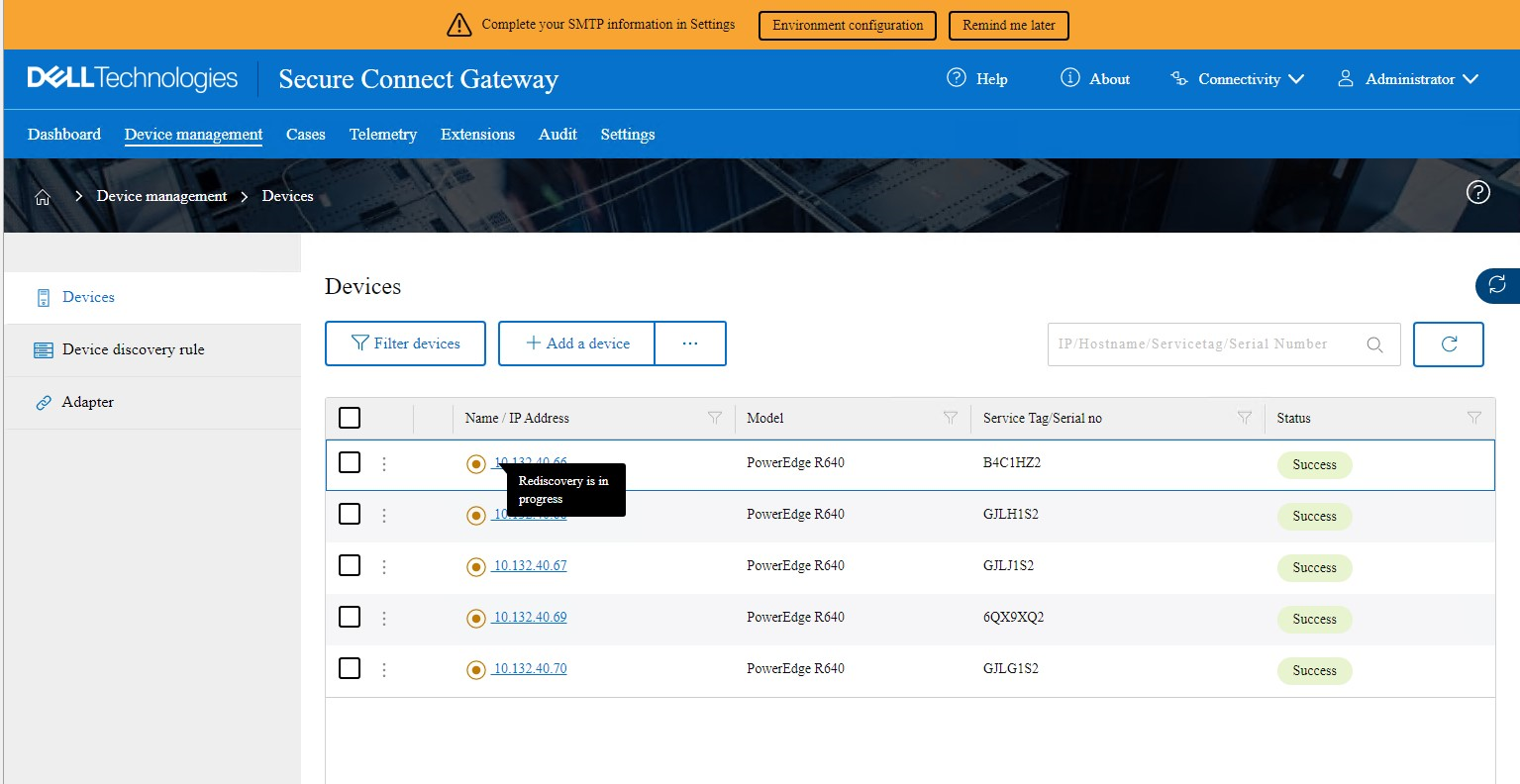Click Device management breadcrumb link

point(161,196)
